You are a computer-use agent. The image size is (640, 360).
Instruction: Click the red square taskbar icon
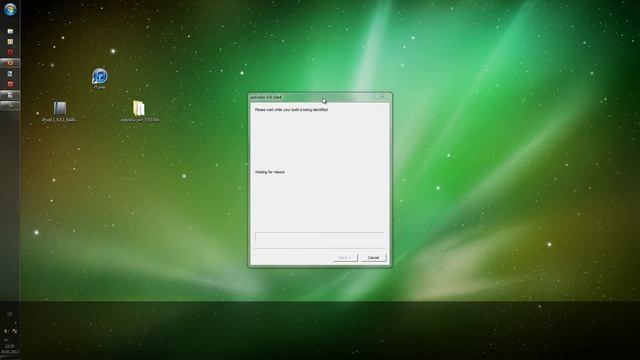tap(10, 84)
